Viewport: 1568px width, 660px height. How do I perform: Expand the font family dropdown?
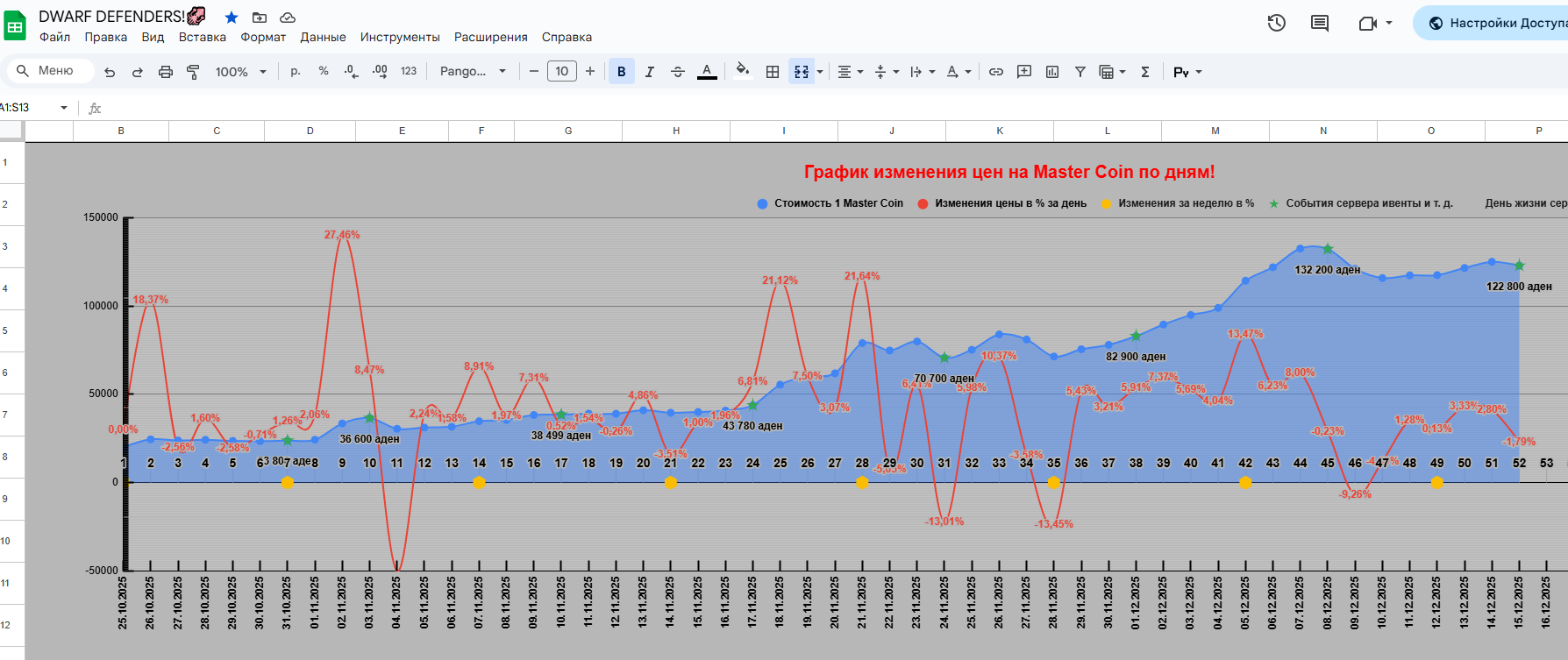click(x=474, y=72)
